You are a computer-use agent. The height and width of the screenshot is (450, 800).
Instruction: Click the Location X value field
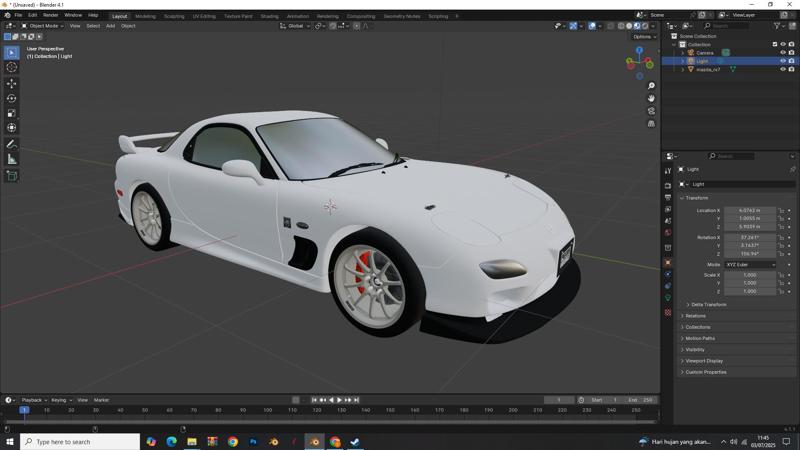pyautogui.click(x=749, y=211)
